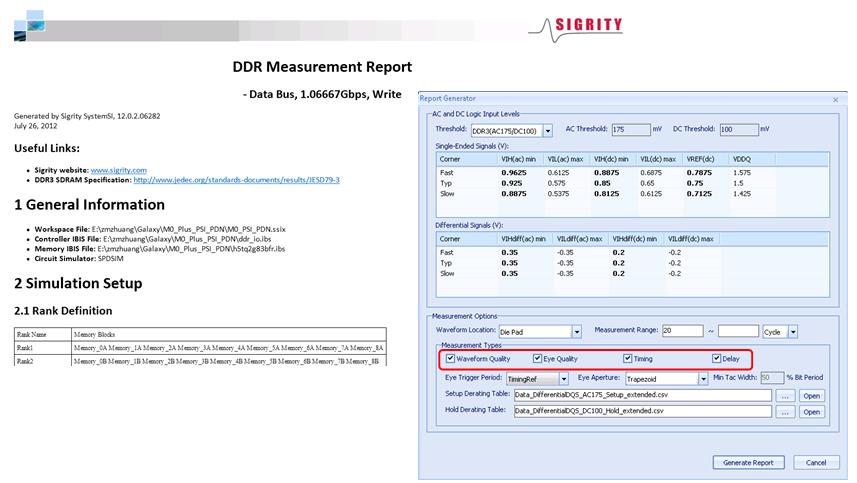Browse for Hold Derating Table file
Screen dimensions: 857x483
[x=785, y=412]
